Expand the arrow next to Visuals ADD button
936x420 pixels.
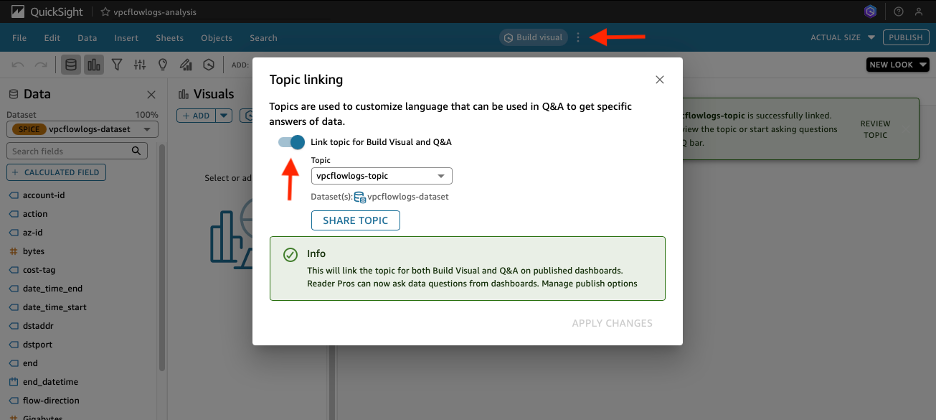(x=224, y=115)
